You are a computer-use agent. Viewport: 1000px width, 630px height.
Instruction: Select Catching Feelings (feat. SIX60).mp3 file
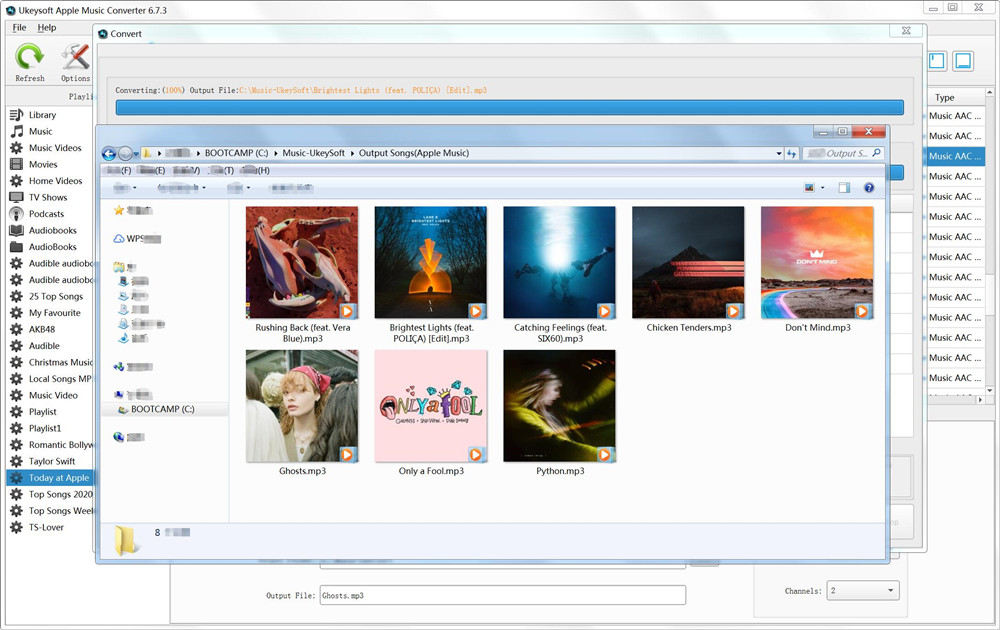click(x=559, y=275)
